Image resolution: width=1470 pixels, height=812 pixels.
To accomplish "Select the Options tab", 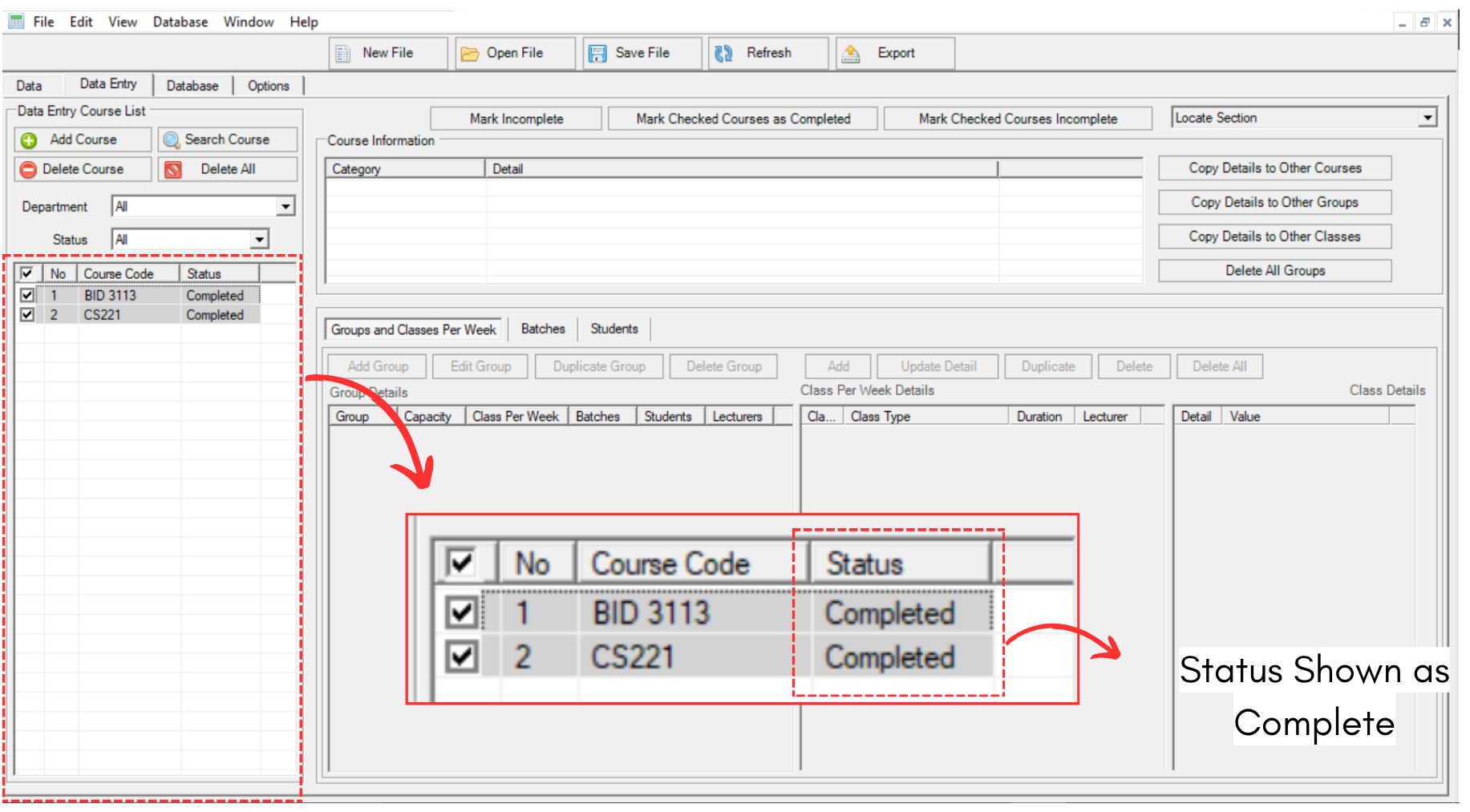I will (268, 86).
